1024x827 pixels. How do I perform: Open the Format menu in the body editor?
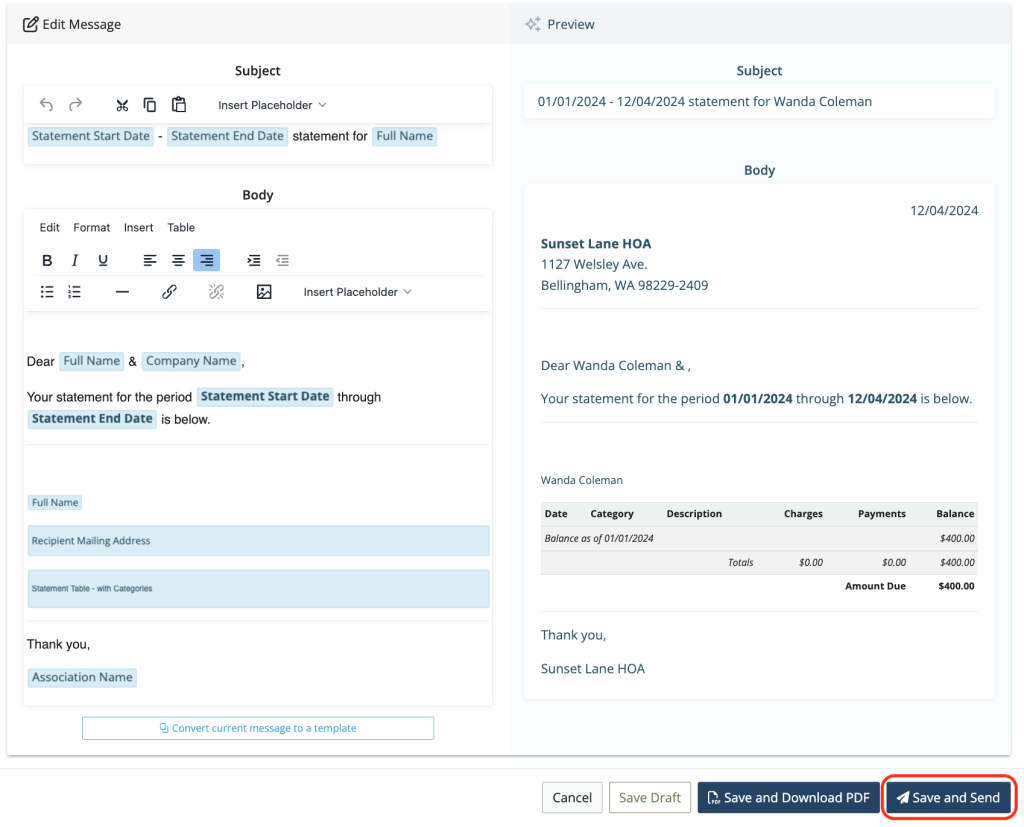click(x=91, y=227)
